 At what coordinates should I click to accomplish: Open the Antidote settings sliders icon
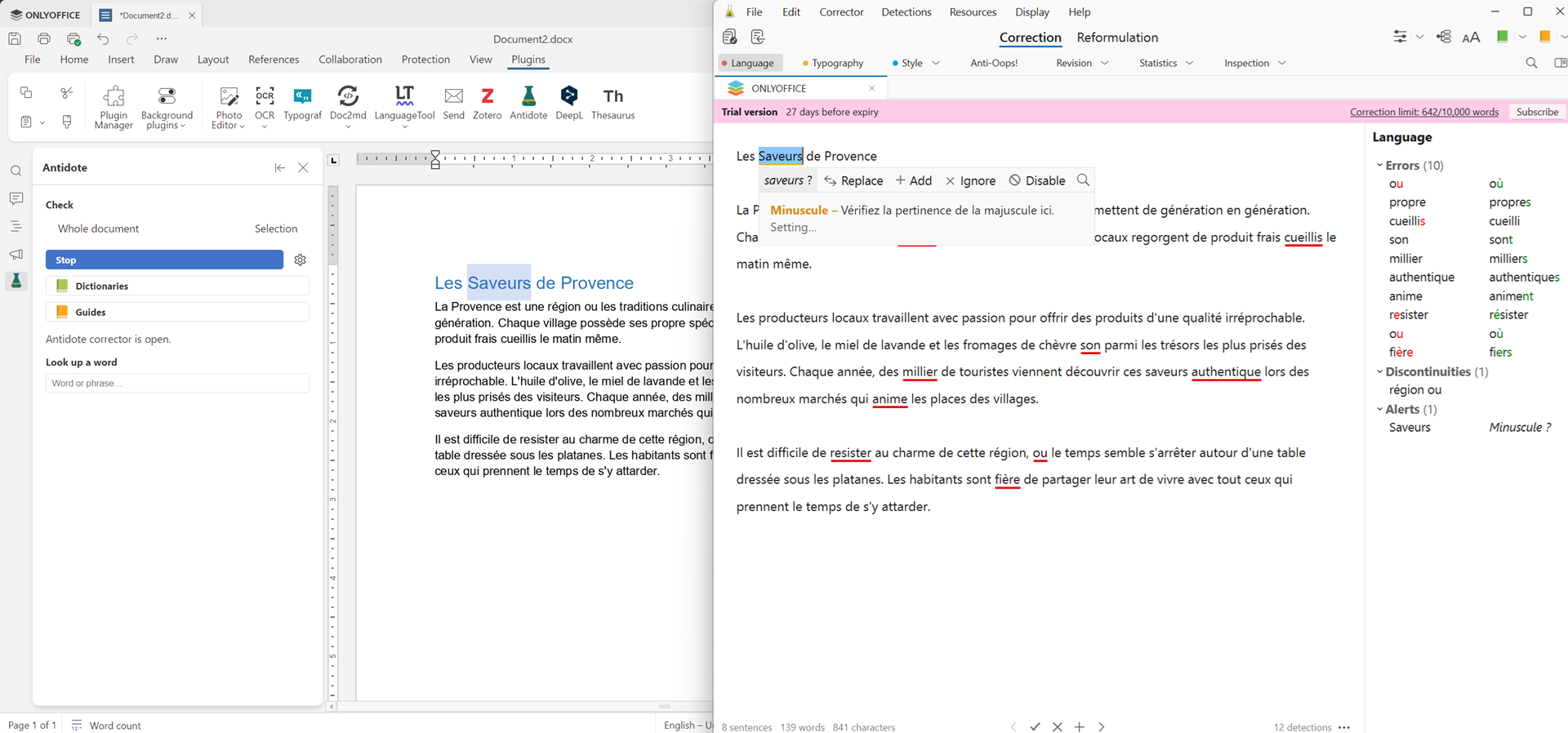1400,37
